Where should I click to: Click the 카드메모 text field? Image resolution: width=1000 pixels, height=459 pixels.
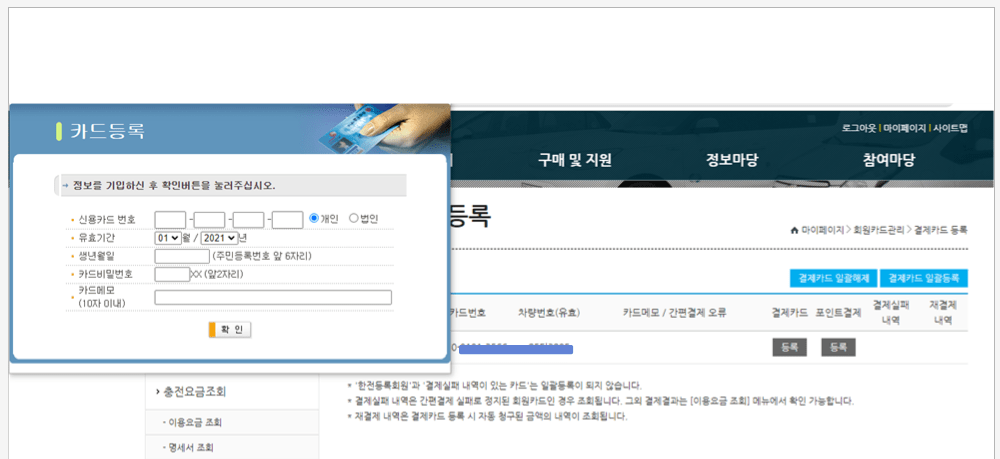pos(273,298)
